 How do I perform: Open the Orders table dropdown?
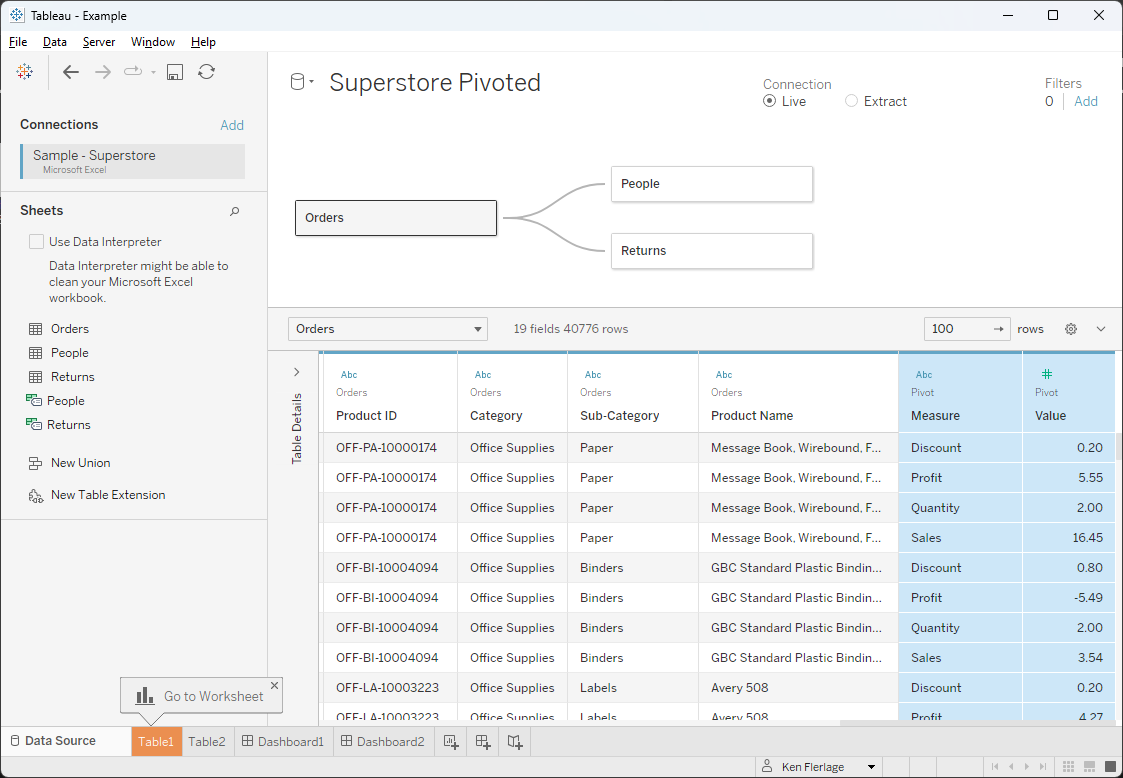tap(387, 329)
